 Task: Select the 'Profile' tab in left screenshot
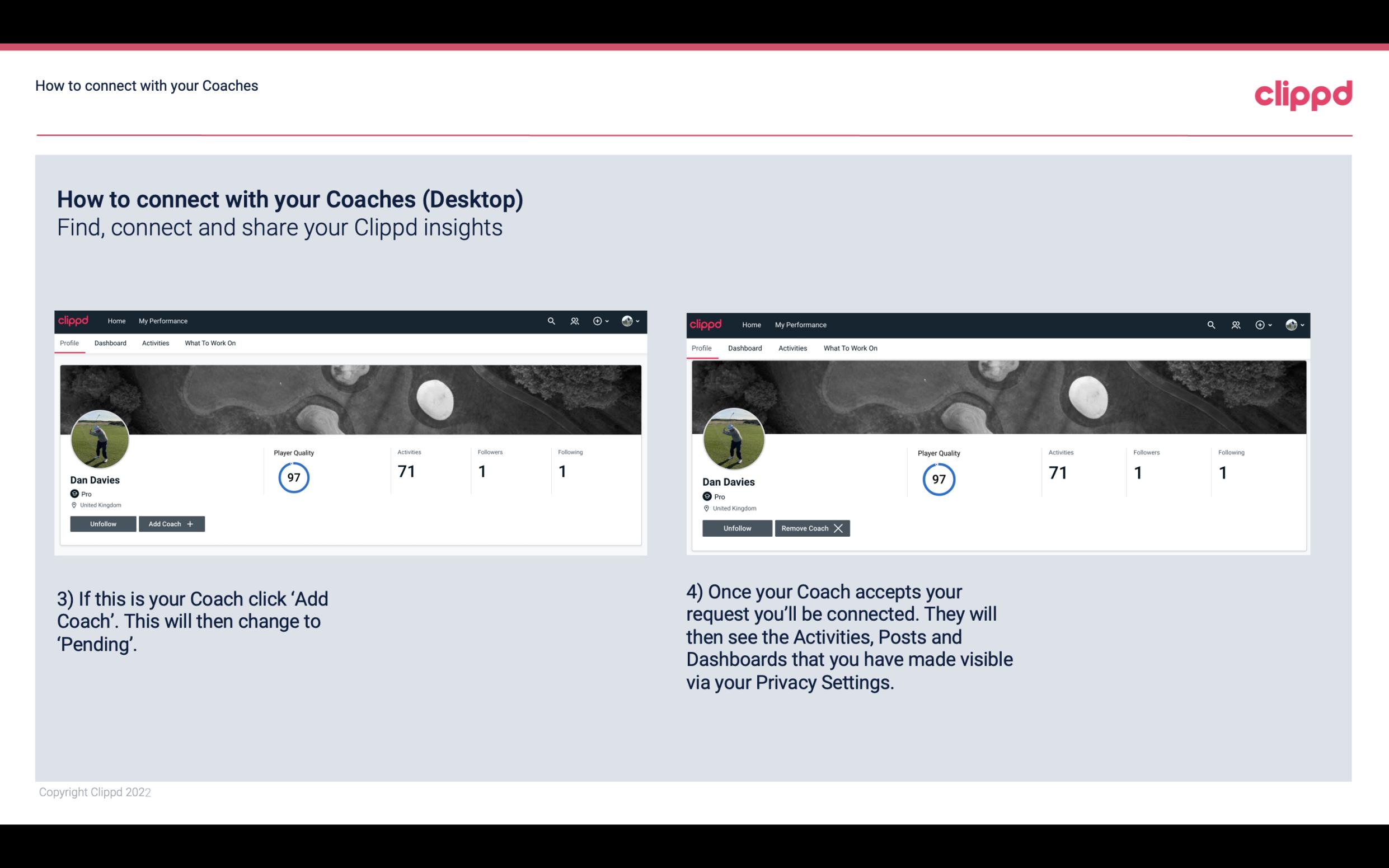pyautogui.click(x=69, y=343)
